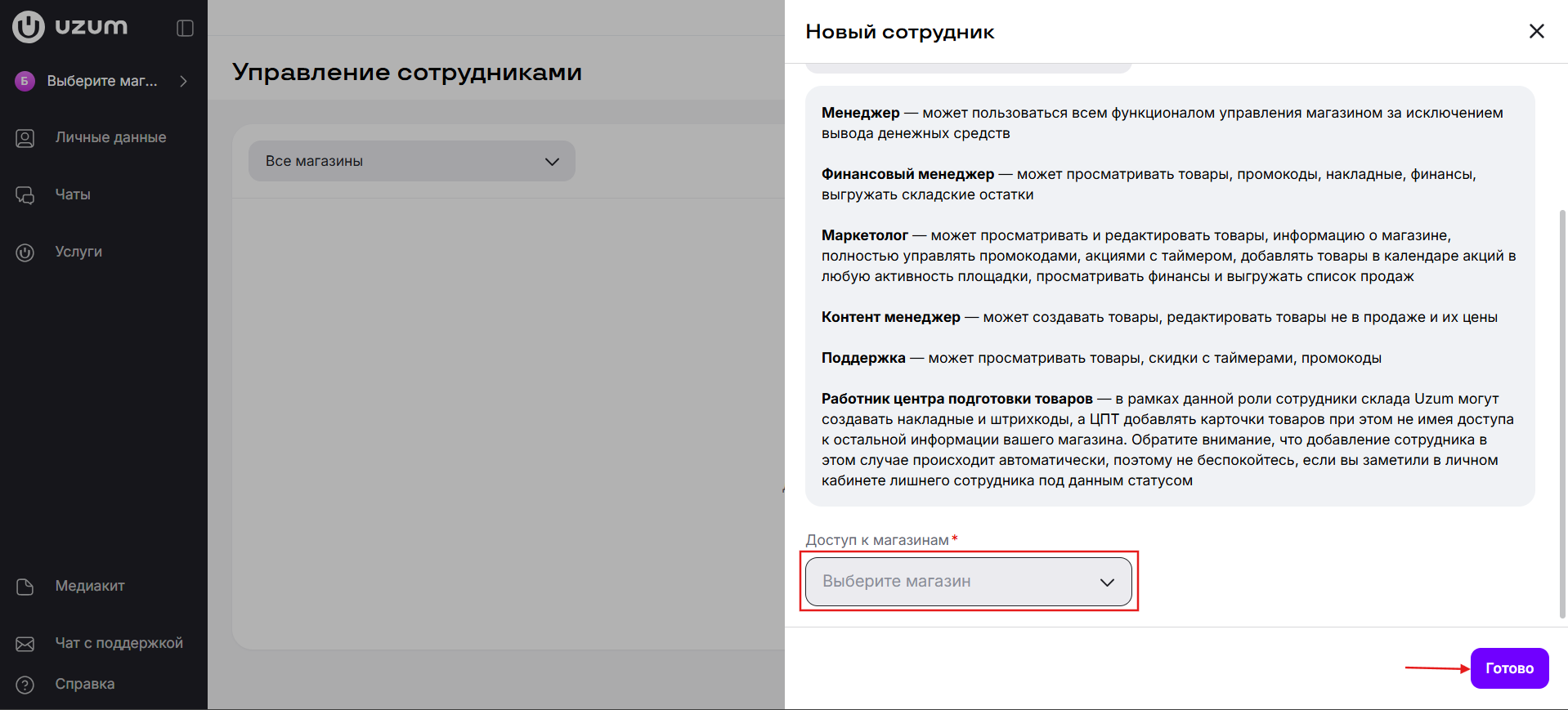Click Работник центра подготовки товаров role name
The image size is (1568, 710).
[957, 399]
